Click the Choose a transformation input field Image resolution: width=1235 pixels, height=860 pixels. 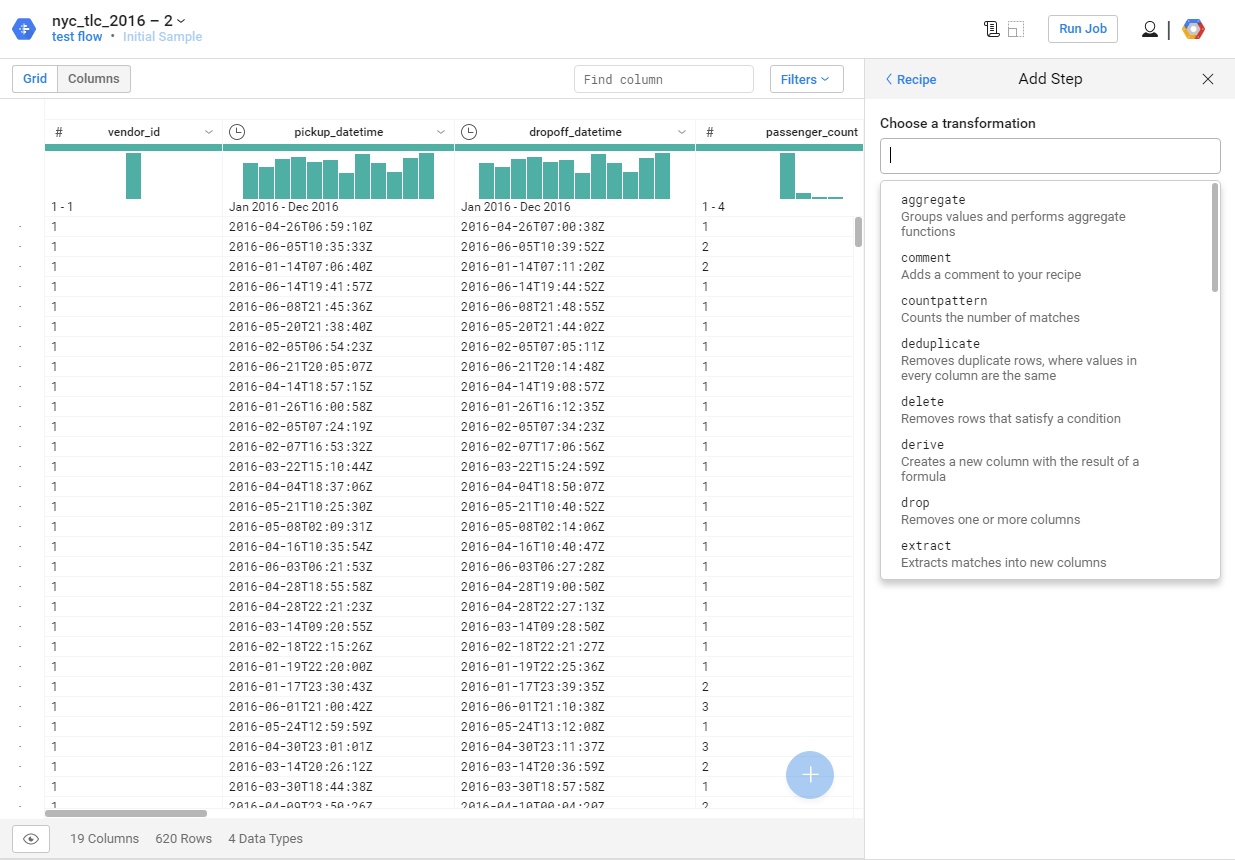[1050, 155]
